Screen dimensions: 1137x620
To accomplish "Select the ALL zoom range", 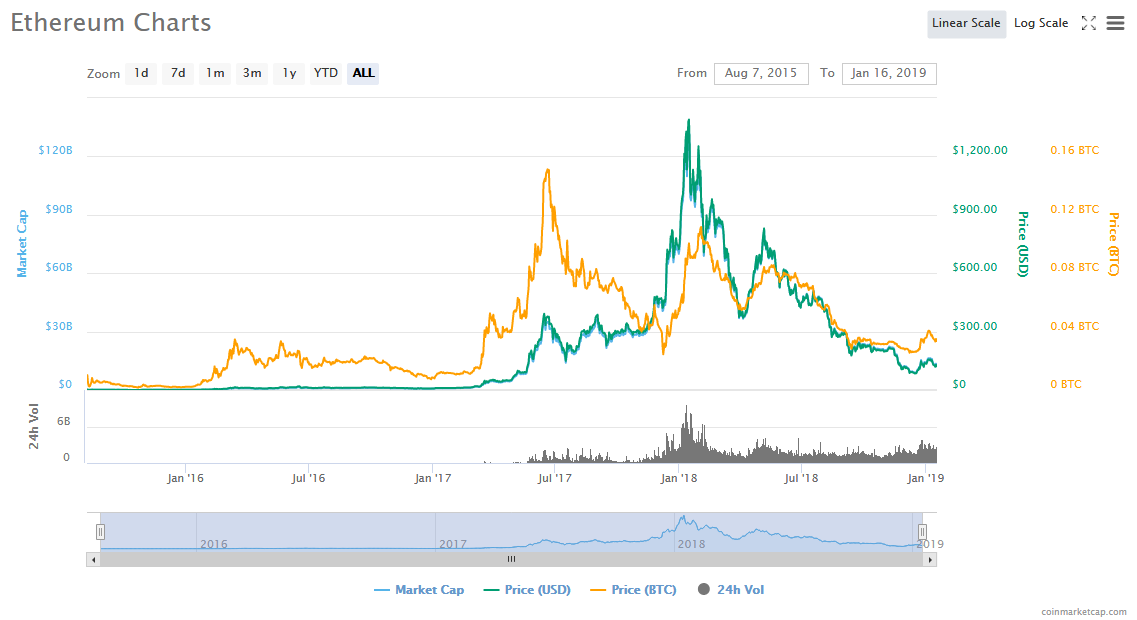I will point(363,73).
